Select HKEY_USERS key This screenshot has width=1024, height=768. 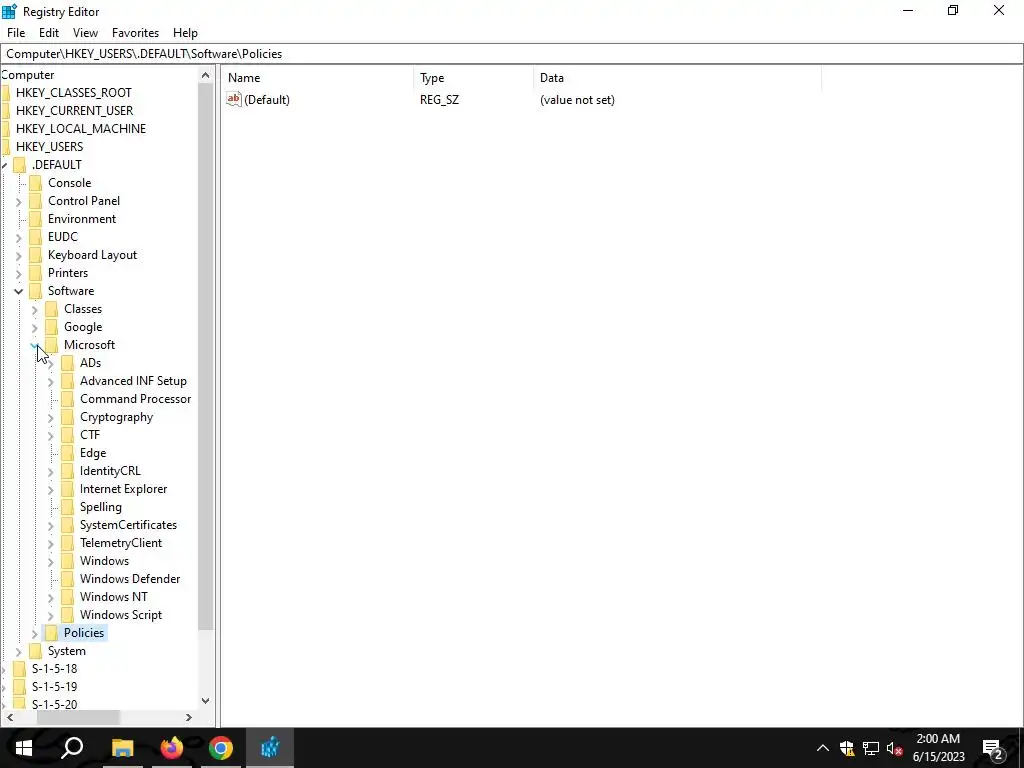click(50, 147)
